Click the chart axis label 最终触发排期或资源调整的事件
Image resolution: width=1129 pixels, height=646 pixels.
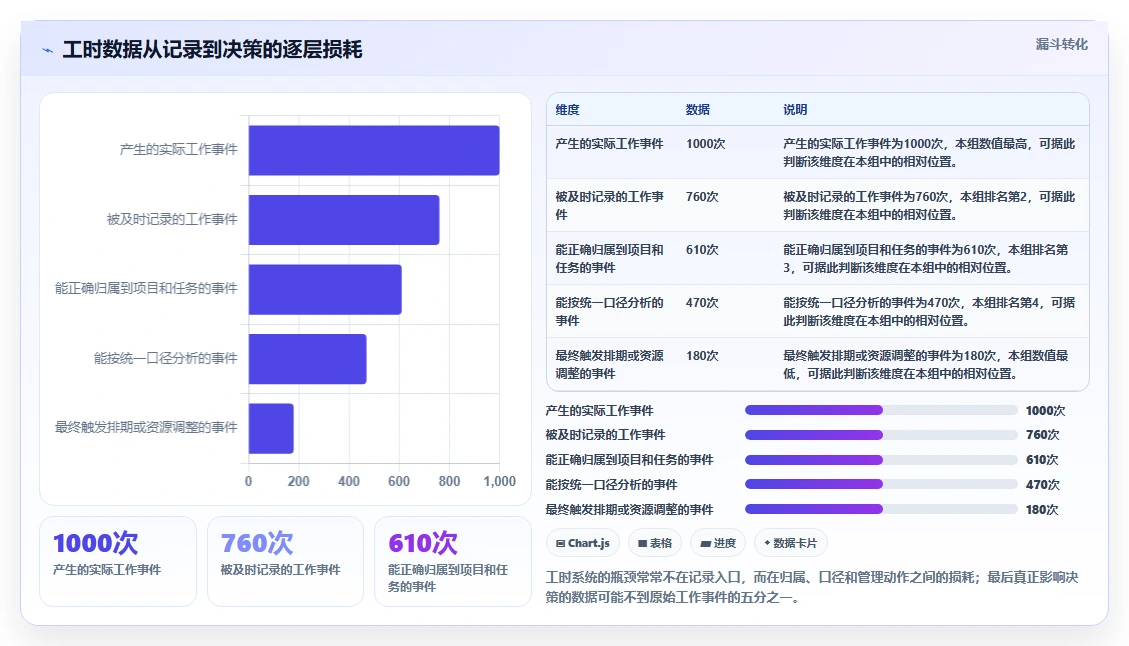pos(146,427)
